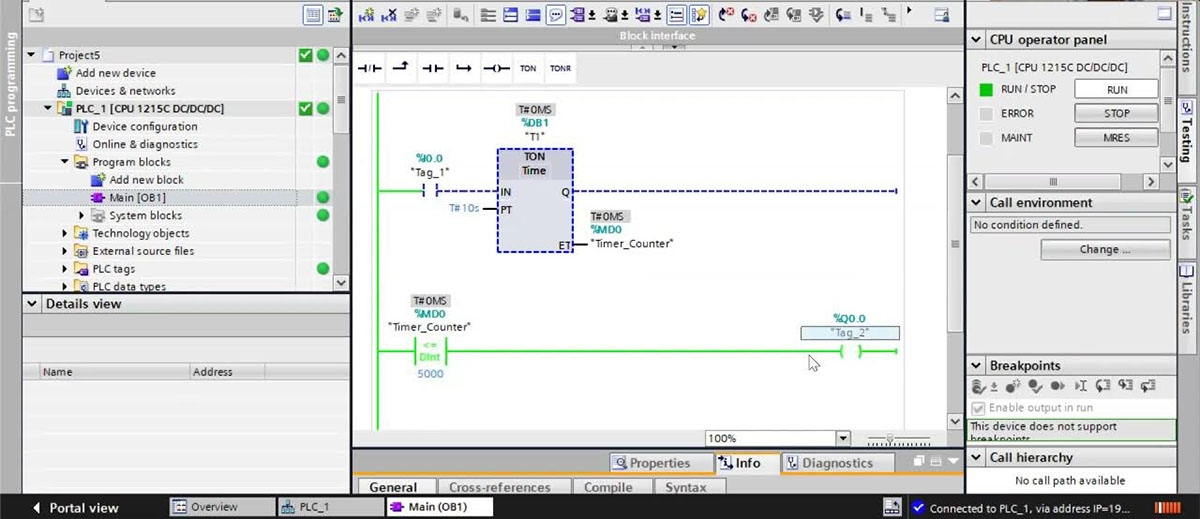This screenshot has width=1200, height=519.
Task: Click the MRES button
Action: pos(1117,138)
